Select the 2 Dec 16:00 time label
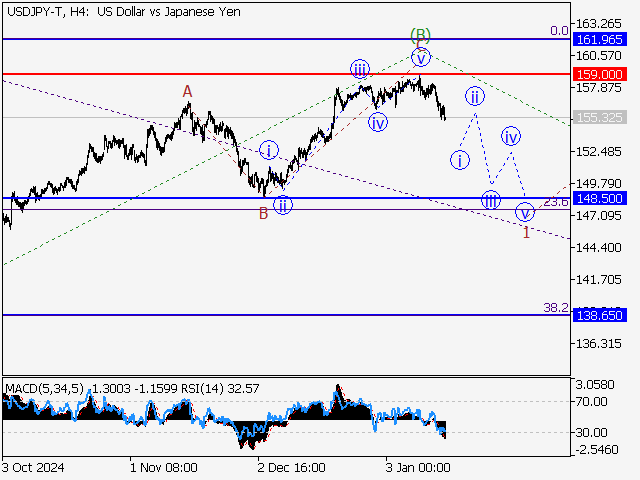Image resolution: width=640 pixels, height=480 pixels. tap(291, 467)
